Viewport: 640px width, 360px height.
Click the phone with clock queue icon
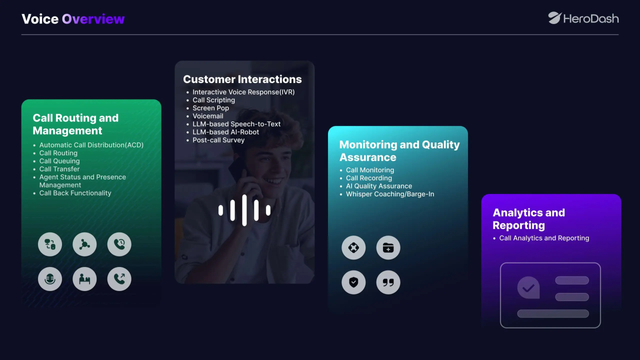119,244
